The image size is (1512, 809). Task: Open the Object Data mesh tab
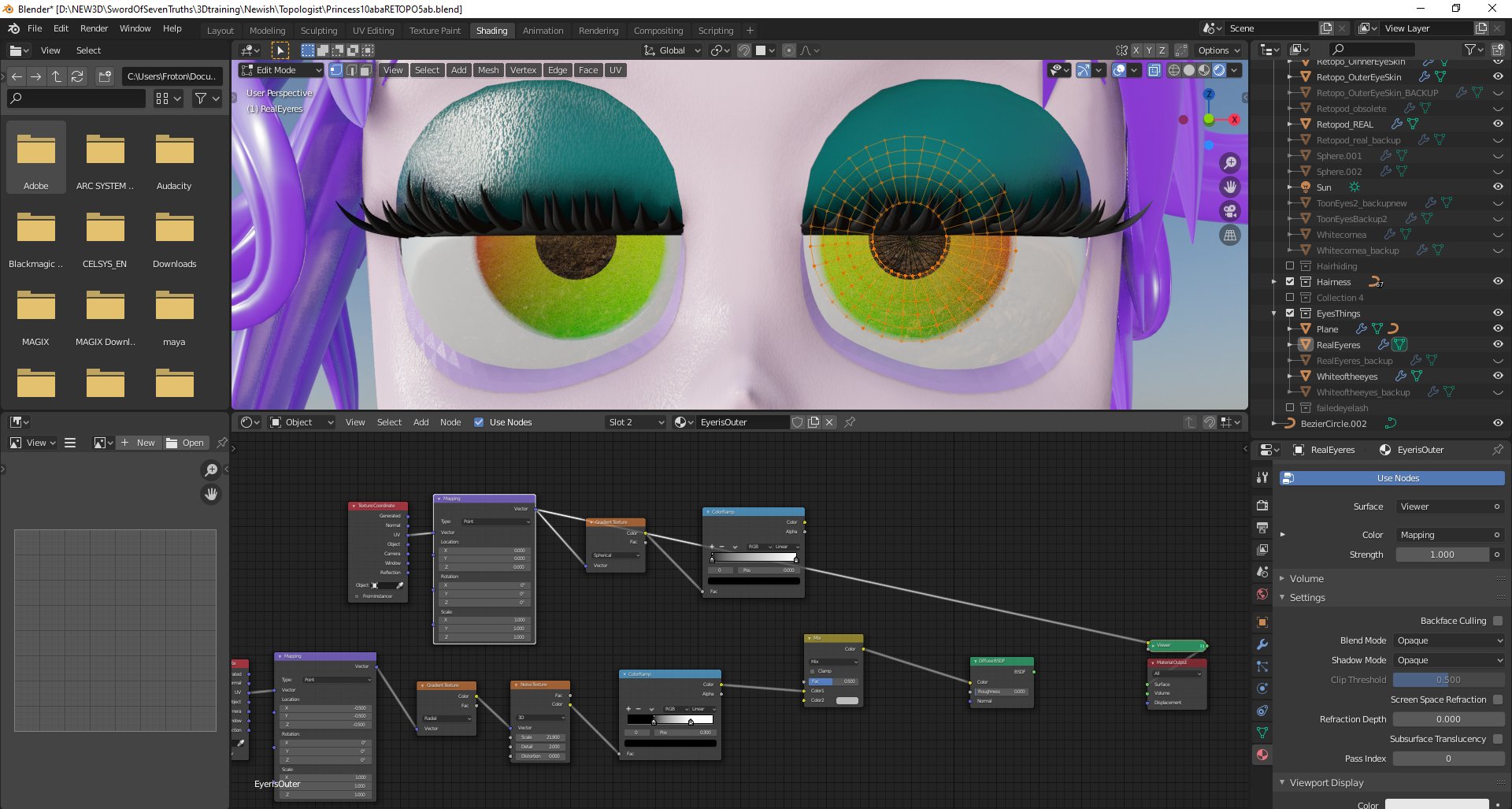pos(1262,733)
